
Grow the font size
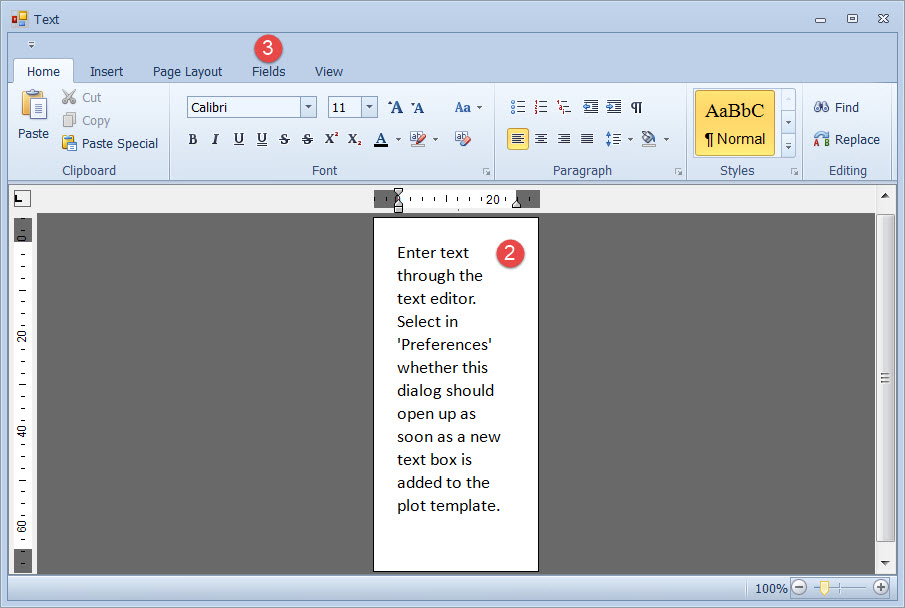coord(395,107)
